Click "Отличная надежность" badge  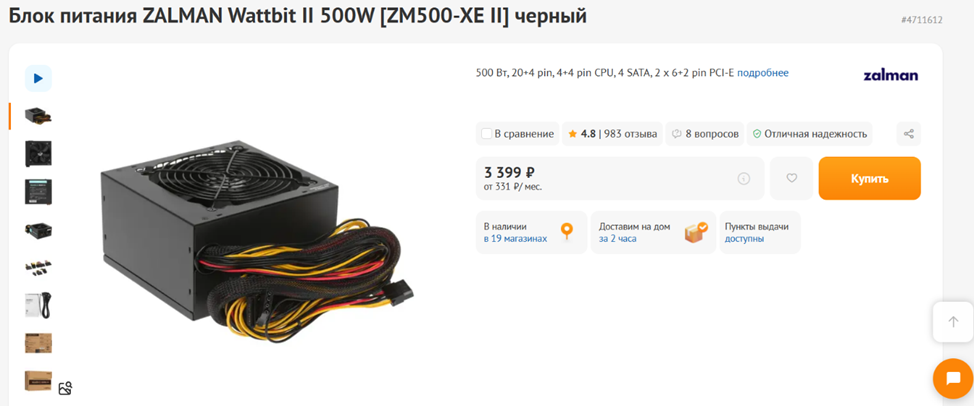(x=809, y=133)
